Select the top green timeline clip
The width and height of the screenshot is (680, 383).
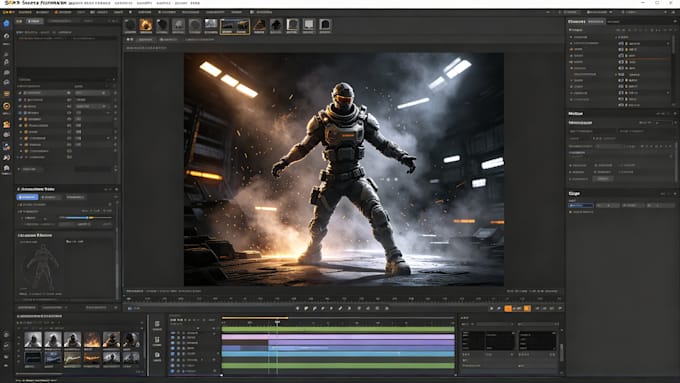tap(338, 330)
